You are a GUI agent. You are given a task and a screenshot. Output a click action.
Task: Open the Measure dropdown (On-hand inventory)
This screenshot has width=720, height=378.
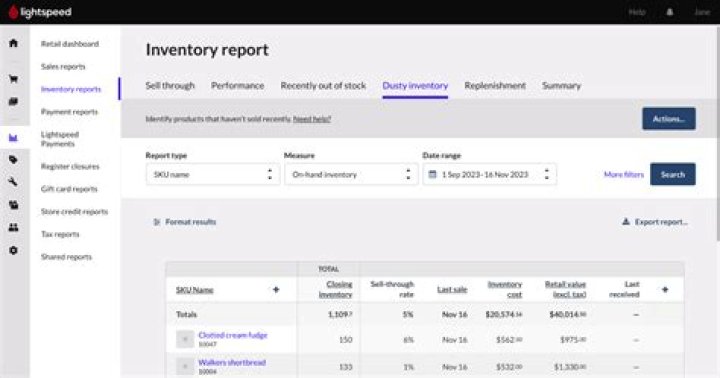click(x=351, y=175)
